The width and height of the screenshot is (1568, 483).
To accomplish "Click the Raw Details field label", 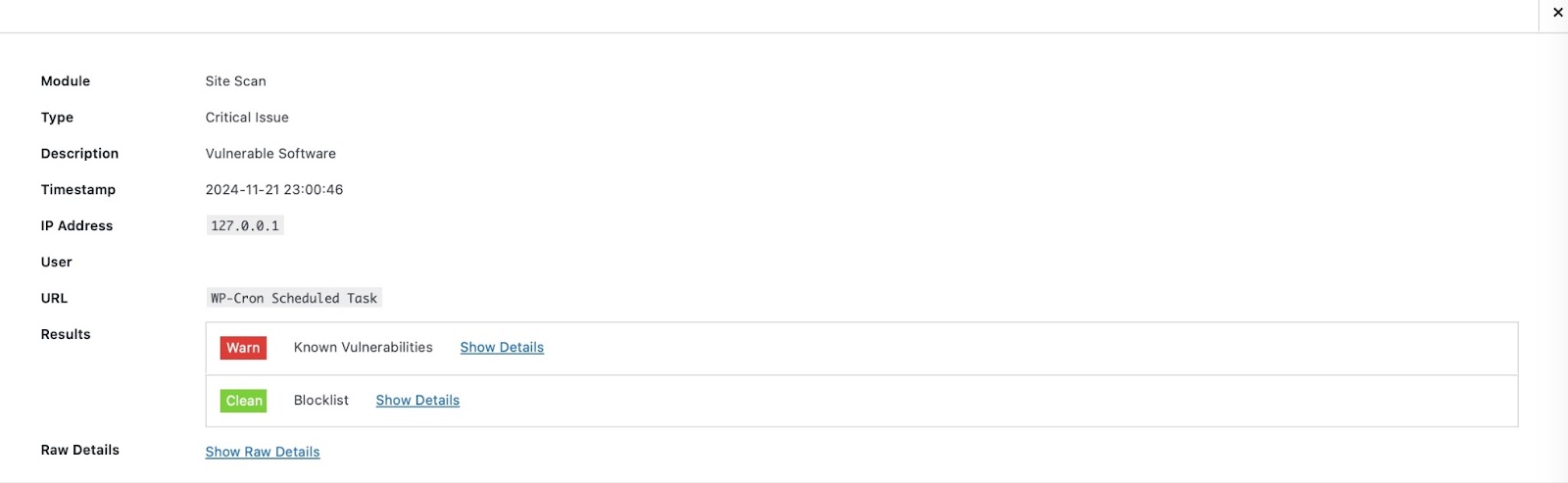I will [x=80, y=451].
